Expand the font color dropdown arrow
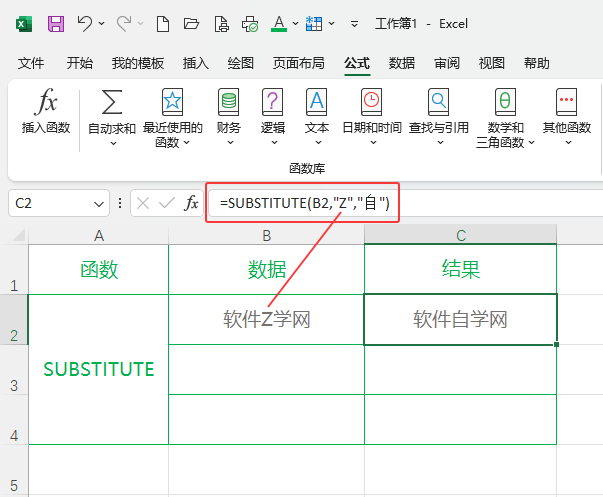This screenshot has height=497, width=603. coord(295,24)
